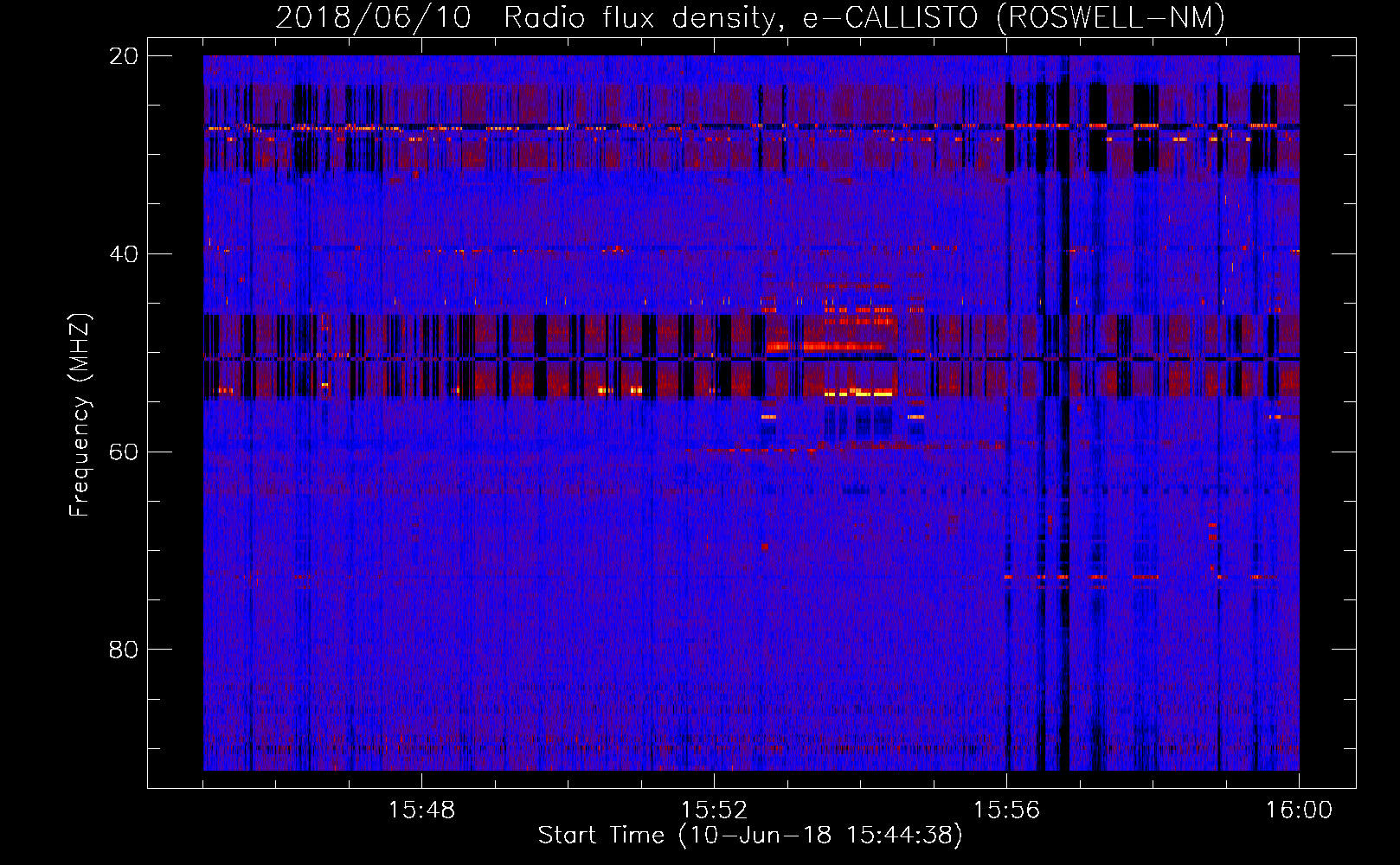The image size is (1400, 865).
Task: Click the 60 frequency tick label
Action: [124, 452]
